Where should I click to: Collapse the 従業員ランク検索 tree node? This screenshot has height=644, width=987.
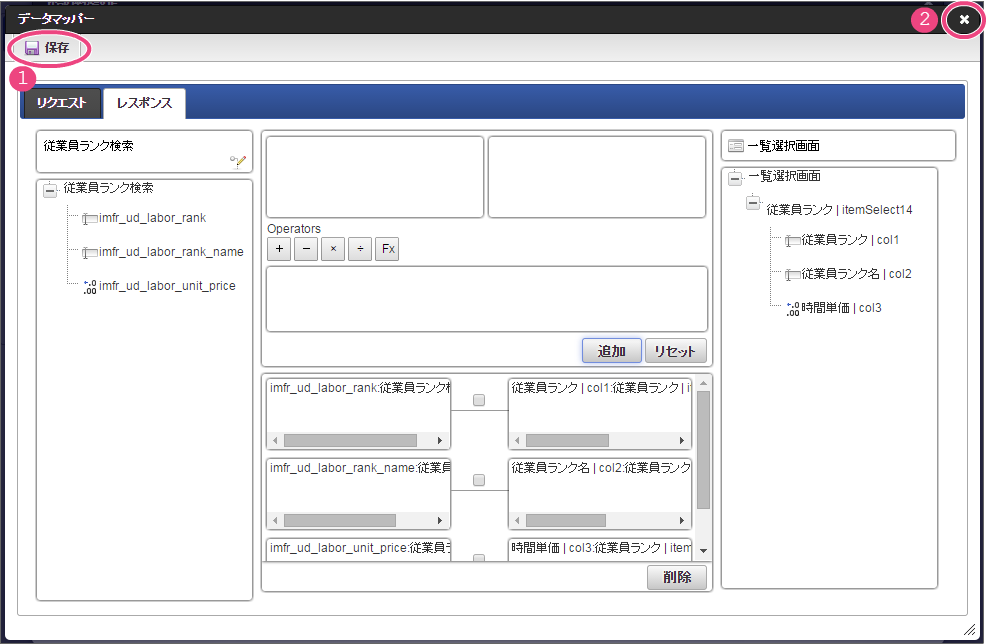(50, 189)
